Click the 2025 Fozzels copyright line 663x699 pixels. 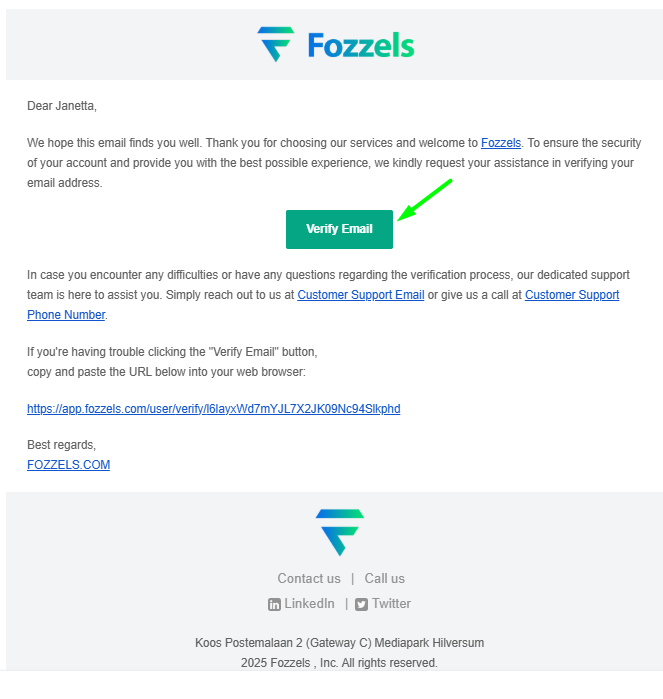click(339, 663)
